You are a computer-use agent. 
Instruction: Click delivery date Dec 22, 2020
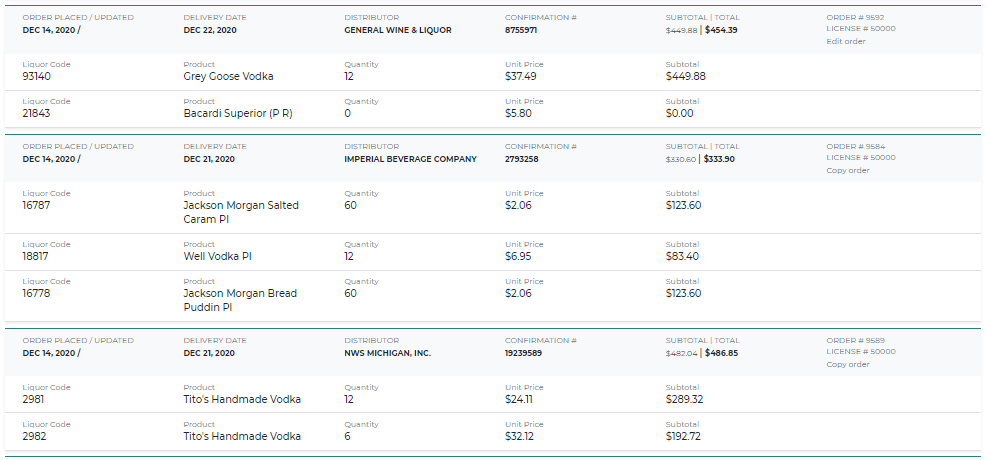pyautogui.click(x=210, y=30)
